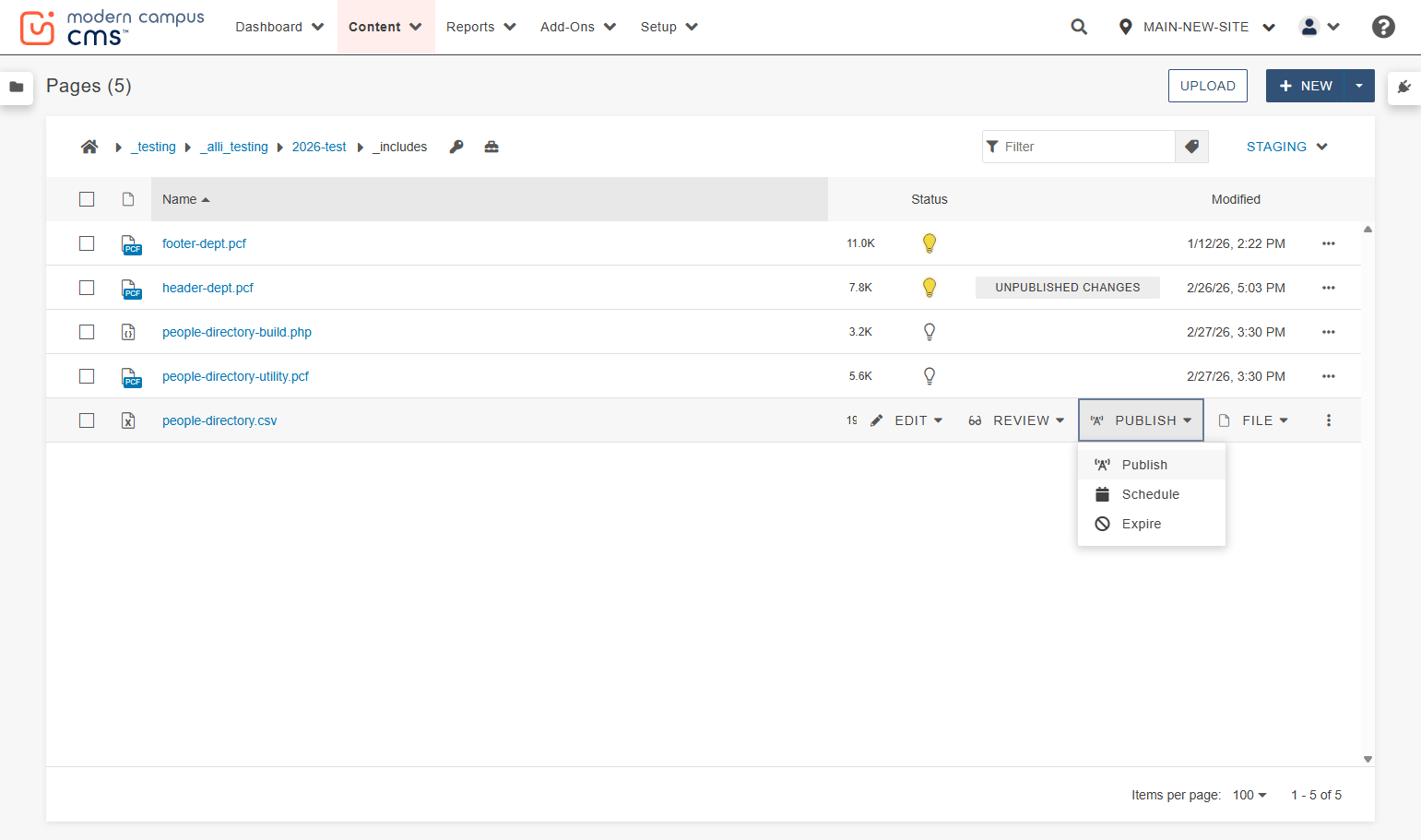Open the FILE menu for people-directory.csv

pyautogui.click(x=1253, y=420)
